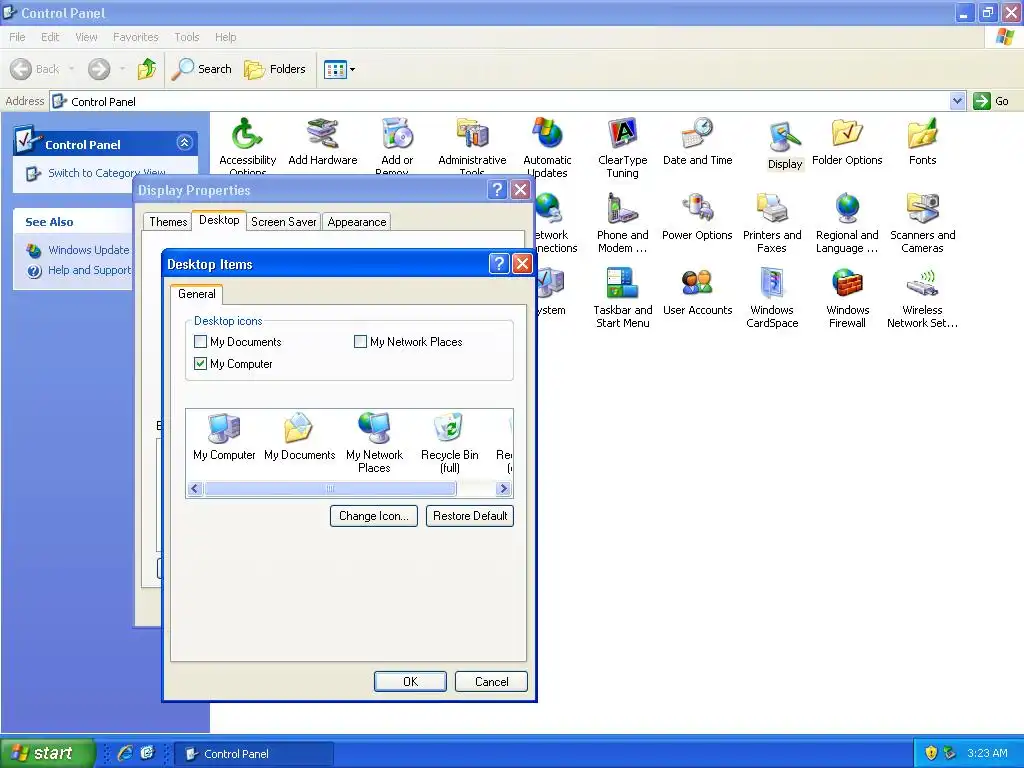Open the Tools menu
This screenshot has width=1024, height=768.
tap(187, 37)
